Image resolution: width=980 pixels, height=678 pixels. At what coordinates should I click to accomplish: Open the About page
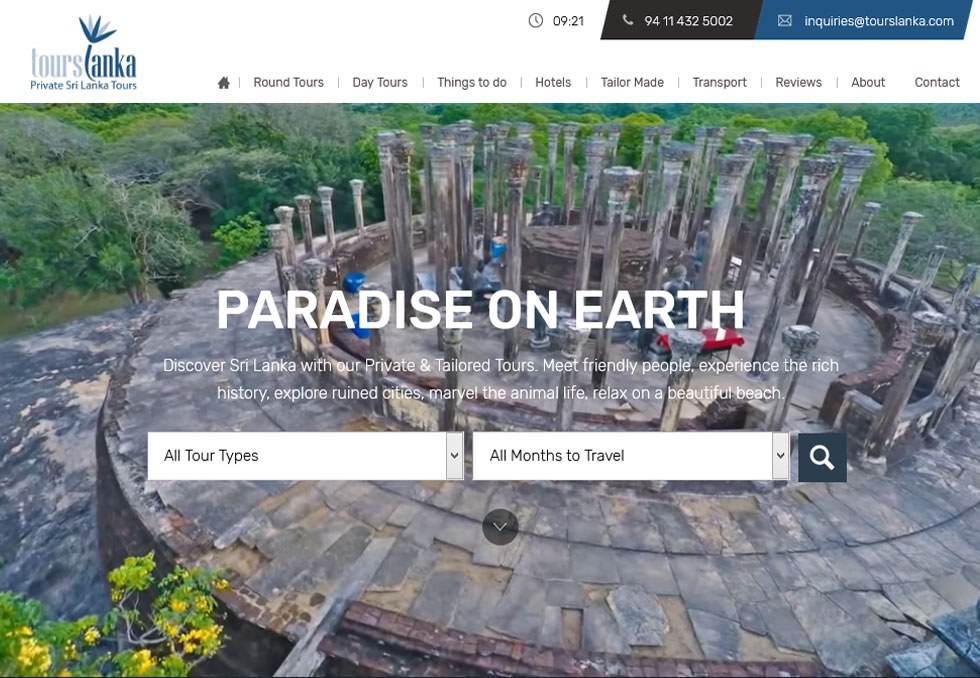[x=868, y=82]
